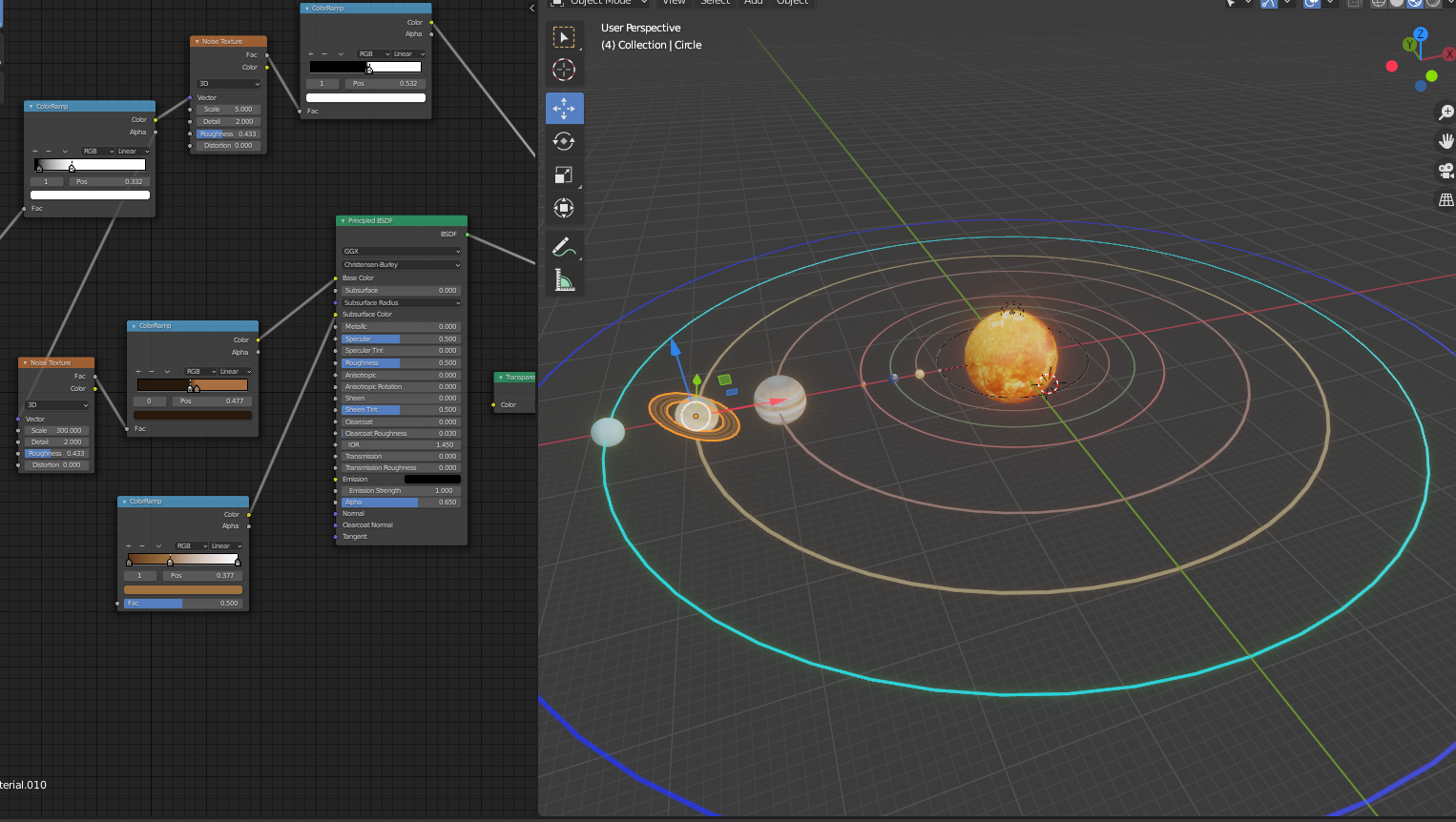Open the viewport Add menu
The height and width of the screenshot is (822, 1456).
coord(753,3)
